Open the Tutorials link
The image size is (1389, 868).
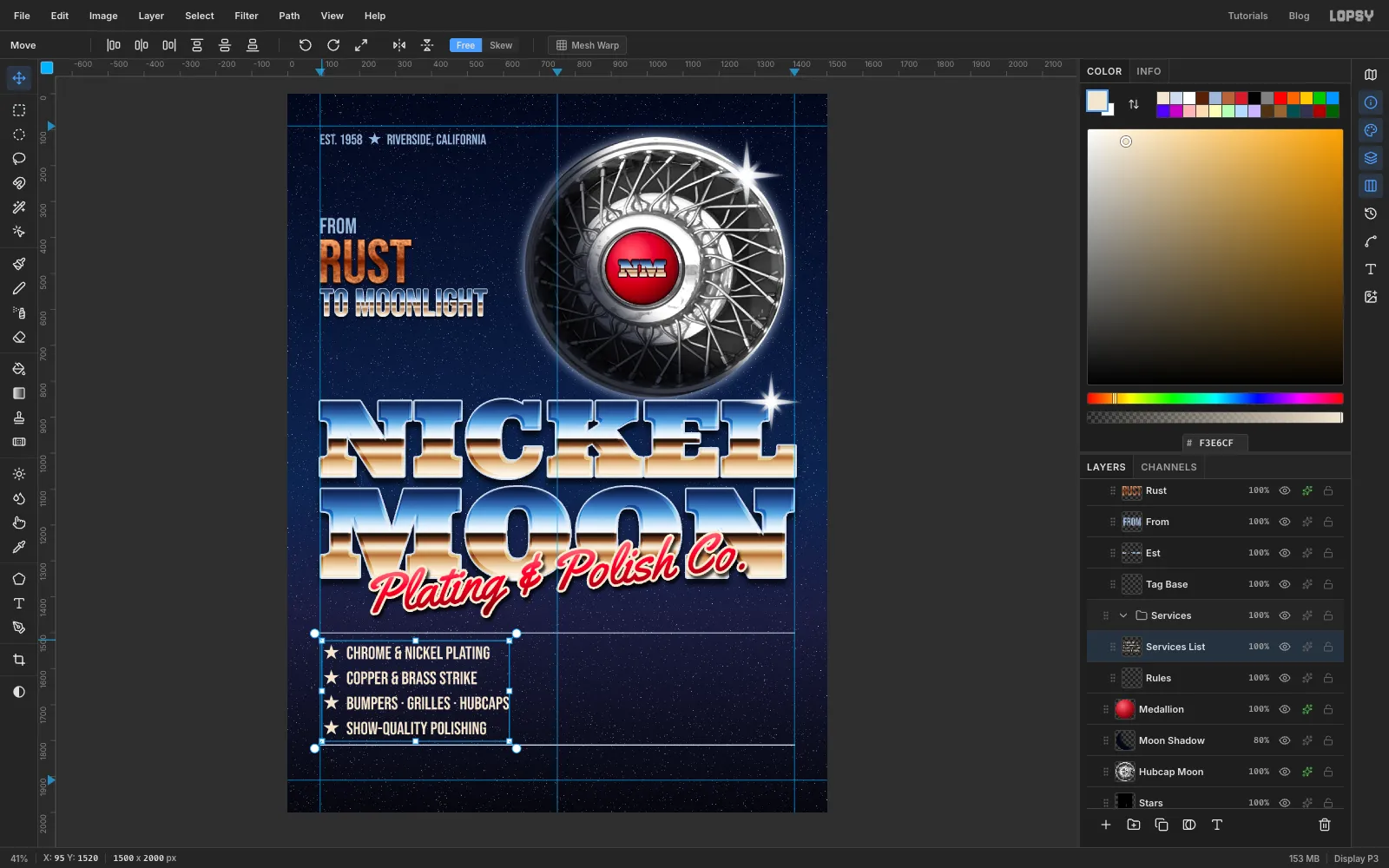pos(1247,16)
